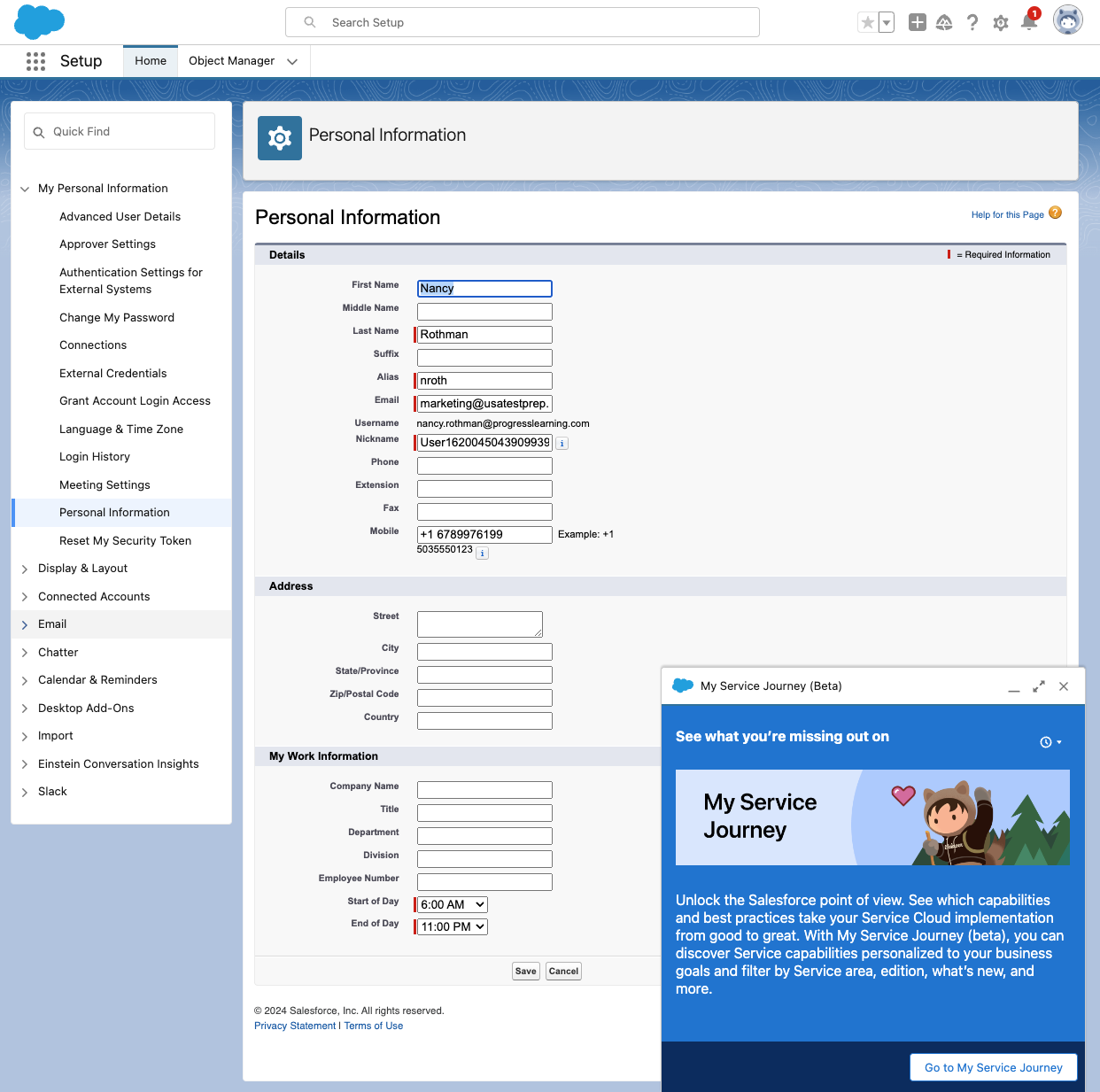Expand Desktop Add-Ons section

tap(25, 709)
